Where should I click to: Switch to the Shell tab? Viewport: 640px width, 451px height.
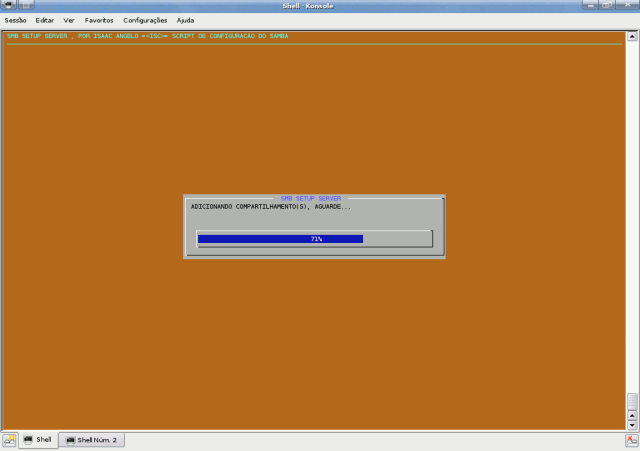click(x=38, y=440)
